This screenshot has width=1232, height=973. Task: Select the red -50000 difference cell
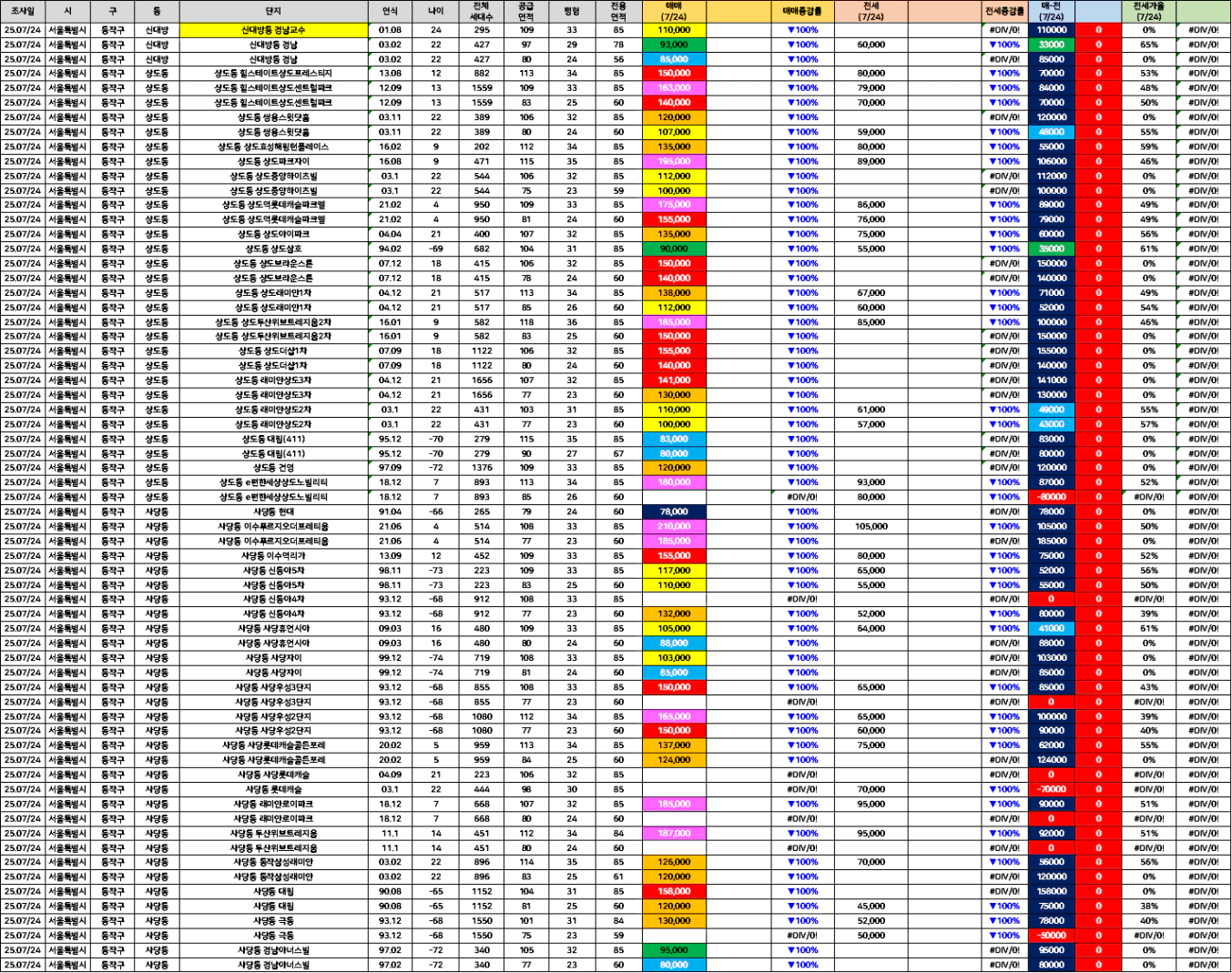tap(1051, 936)
